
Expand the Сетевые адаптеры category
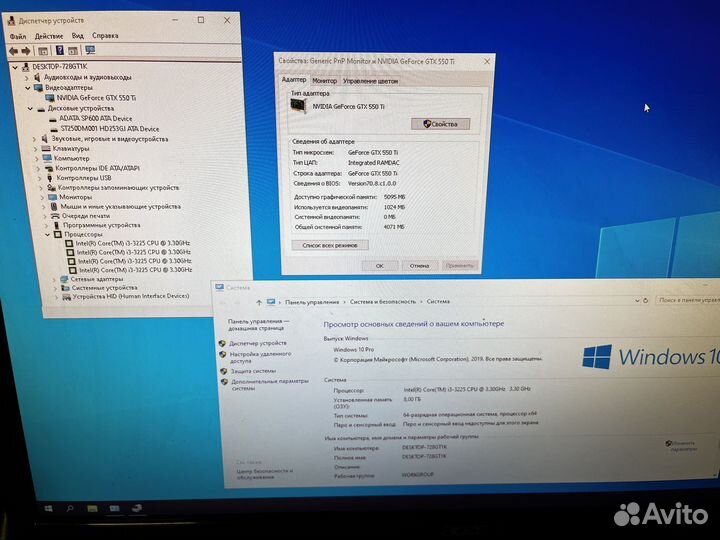click(54, 279)
